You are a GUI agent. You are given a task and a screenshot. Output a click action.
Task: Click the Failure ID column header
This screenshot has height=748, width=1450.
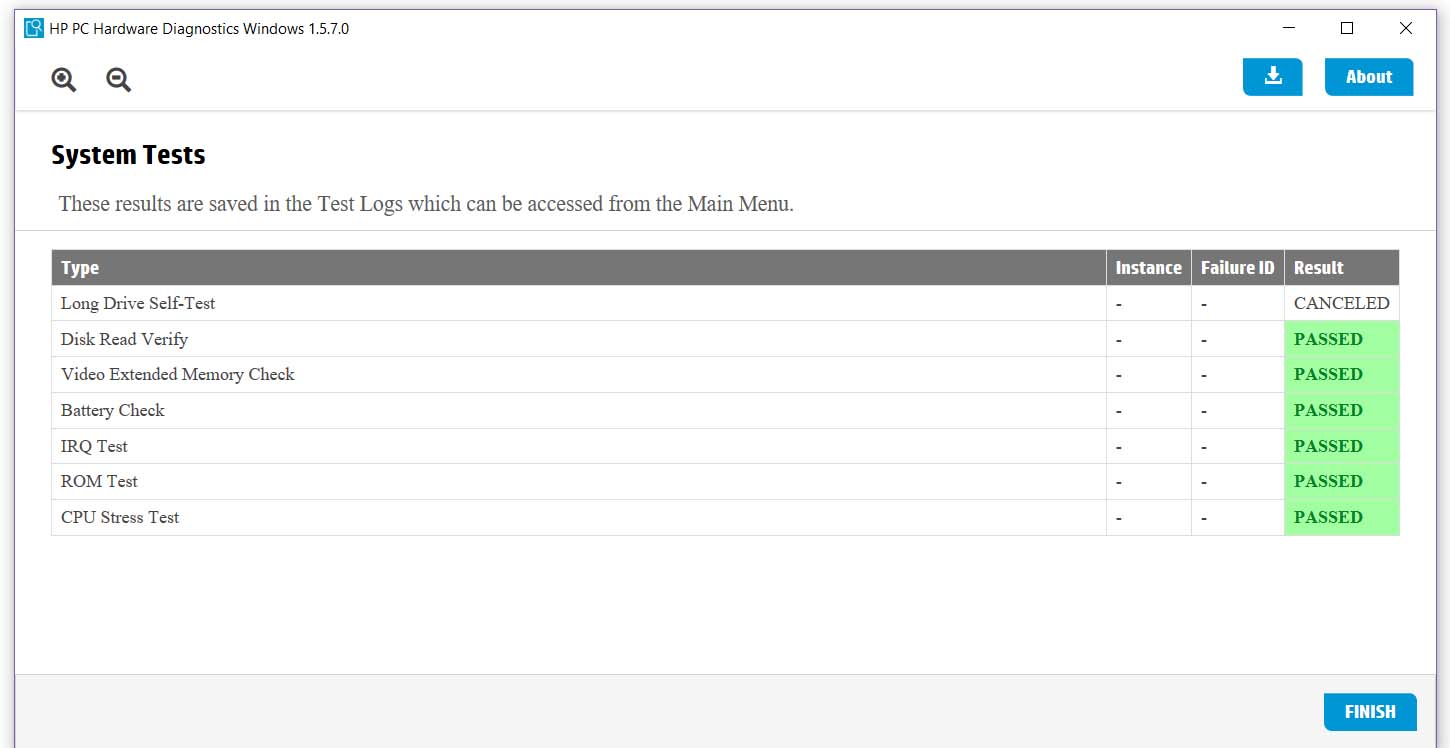coord(1237,268)
